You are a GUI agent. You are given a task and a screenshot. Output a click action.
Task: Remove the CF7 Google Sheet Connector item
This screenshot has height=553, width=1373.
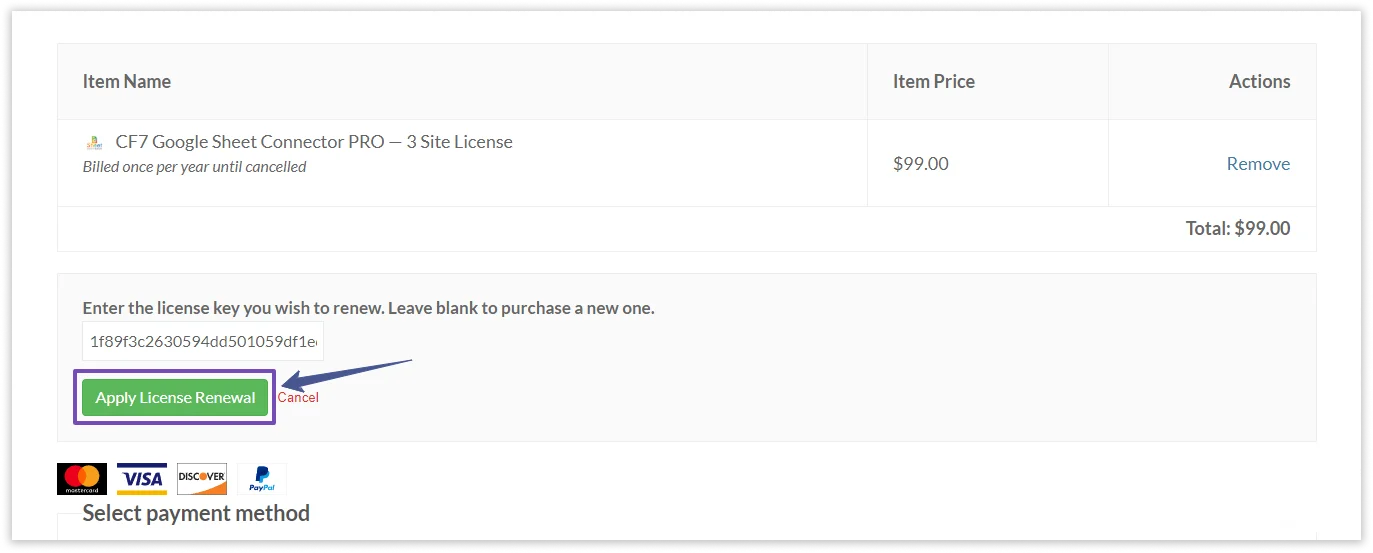[x=1258, y=164]
